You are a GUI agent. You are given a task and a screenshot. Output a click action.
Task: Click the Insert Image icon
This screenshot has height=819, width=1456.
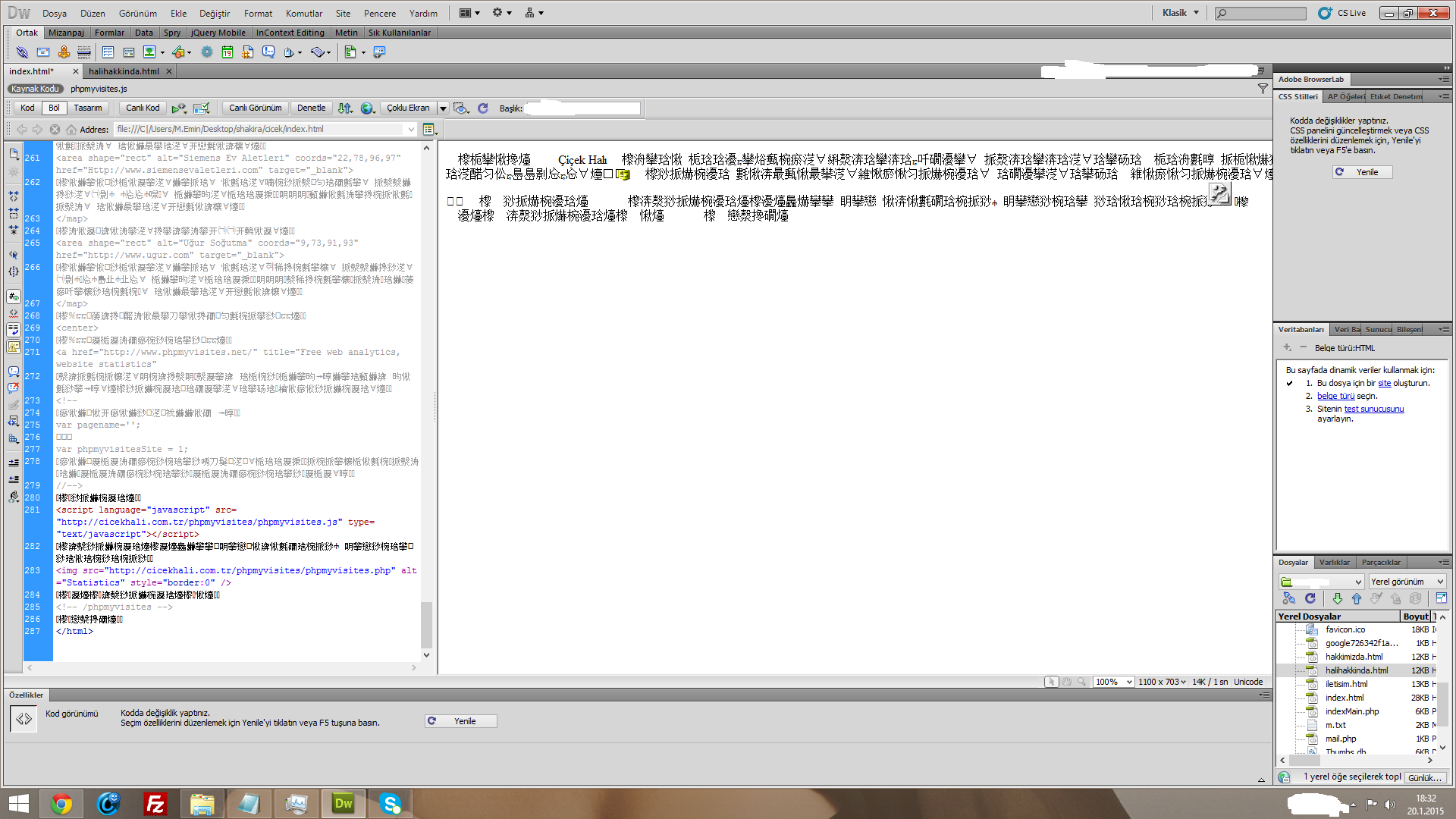[149, 52]
